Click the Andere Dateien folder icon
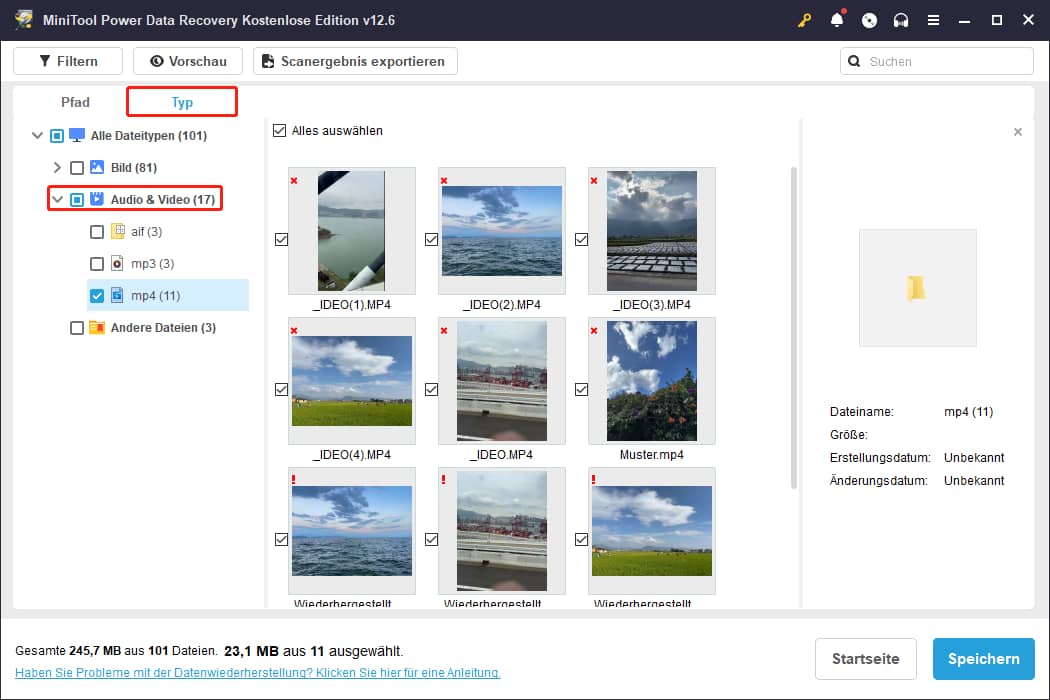 (x=97, y=328)
